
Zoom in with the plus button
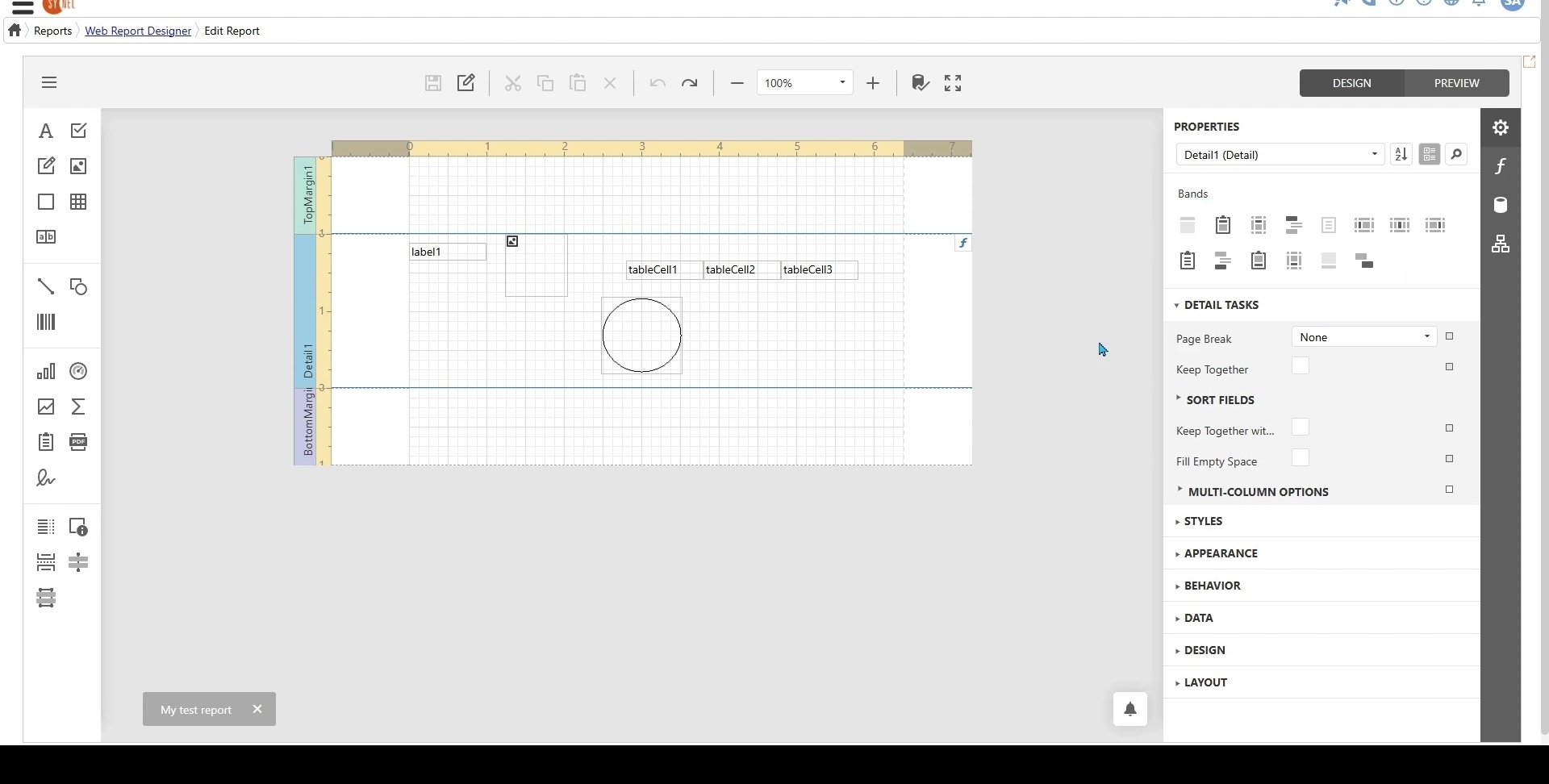click(x=874, y=83)
